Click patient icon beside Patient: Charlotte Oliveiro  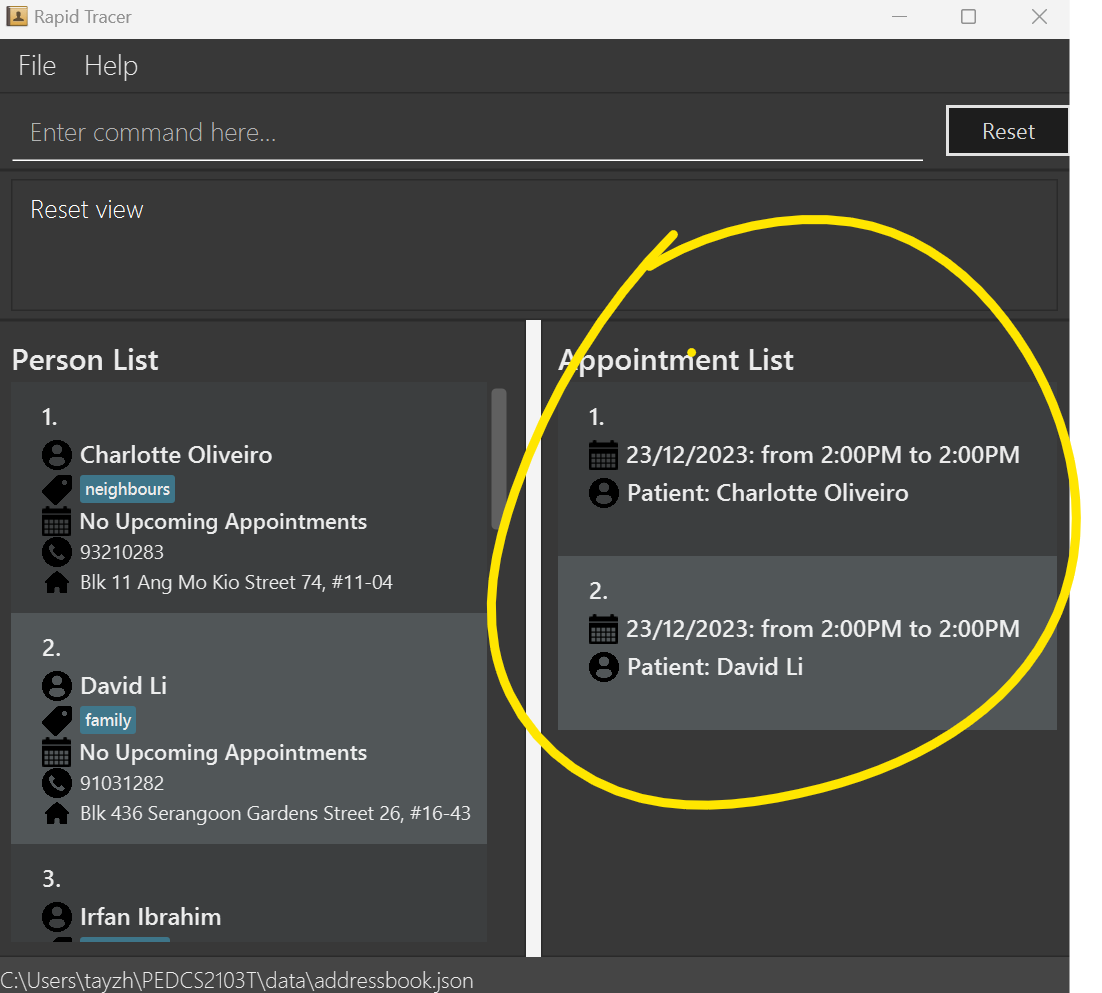tap(604, 493)
